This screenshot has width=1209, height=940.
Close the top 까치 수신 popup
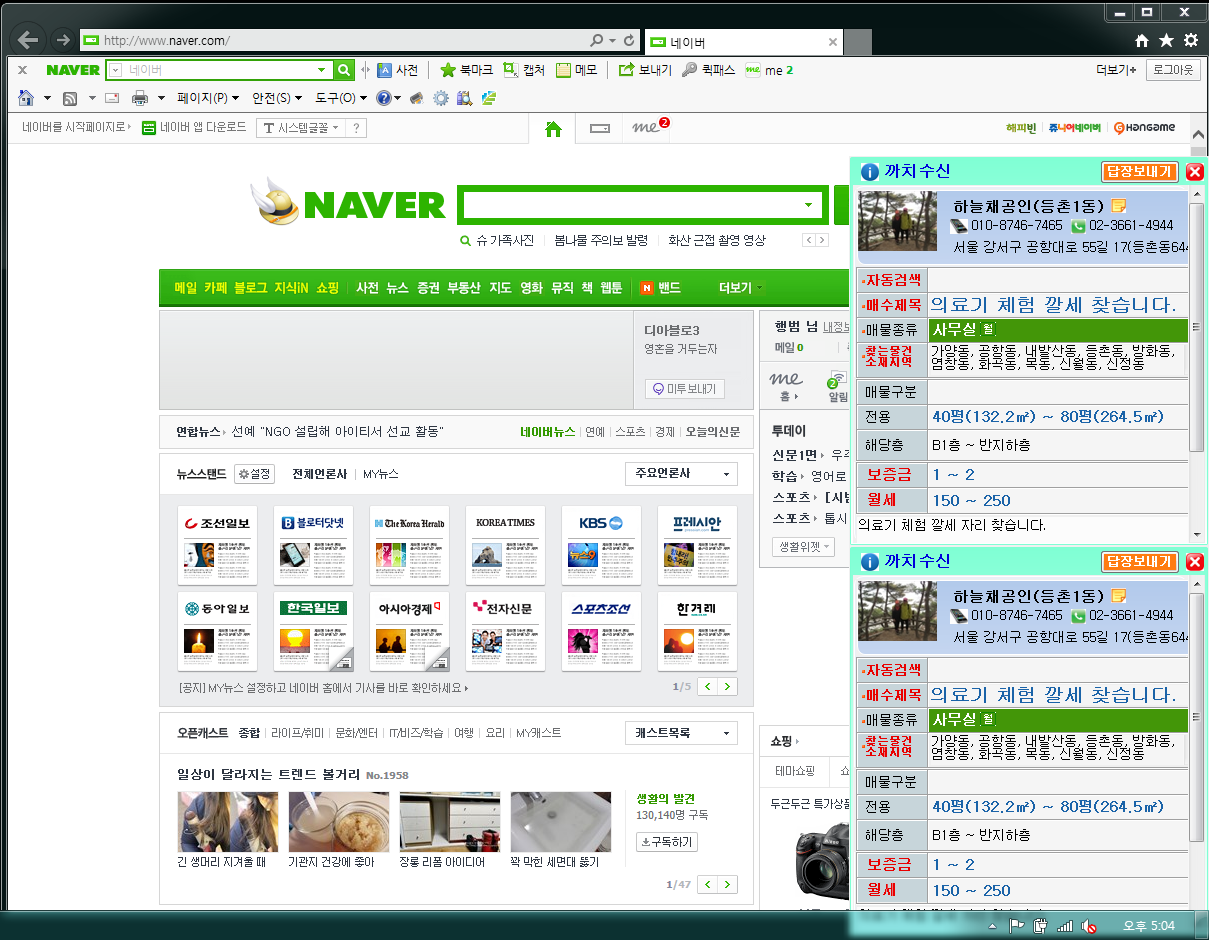pyautogui.click(x=1194, y=172)
